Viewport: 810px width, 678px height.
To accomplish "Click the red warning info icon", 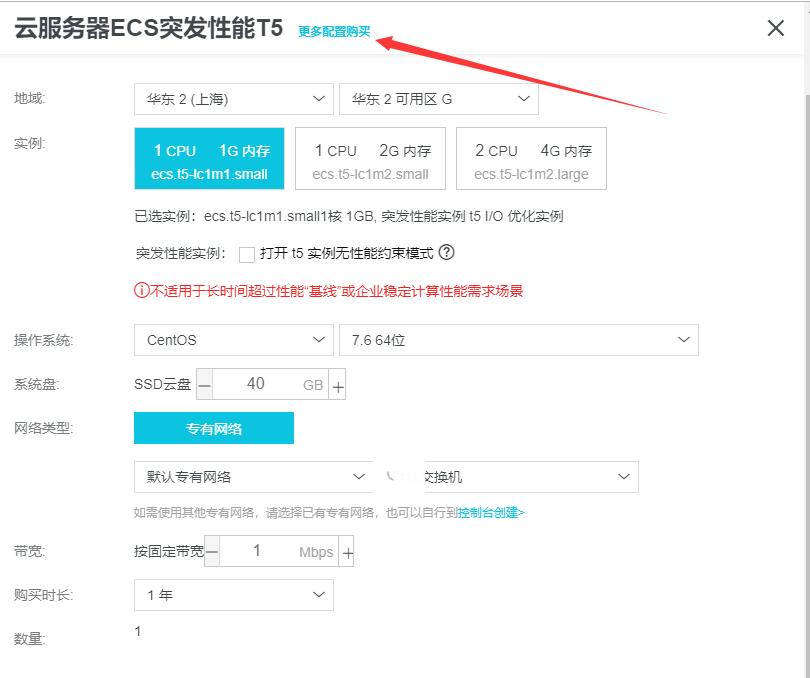I will click(142, 290).
